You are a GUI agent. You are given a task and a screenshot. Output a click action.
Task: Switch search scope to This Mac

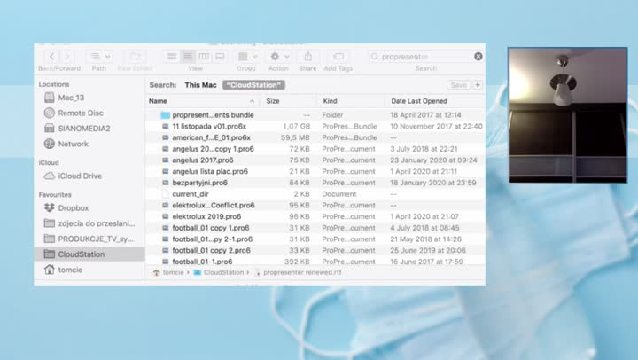pyautogui.click(x=200, y=85)
